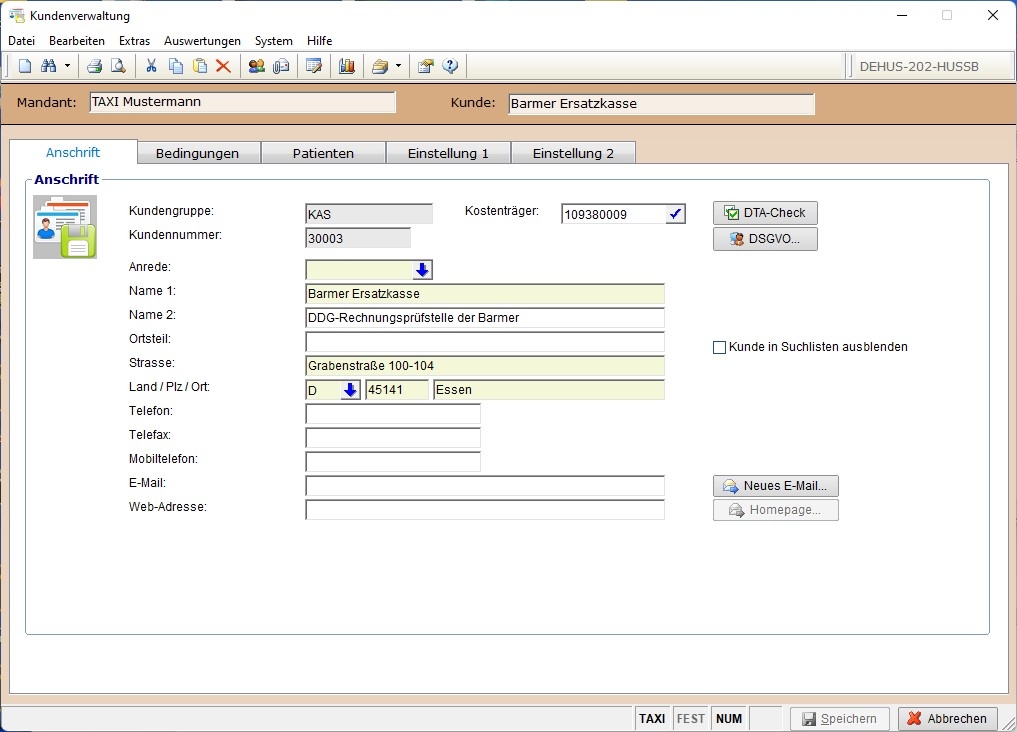1017x732 pixels.
Task: Expand the Anrede dropdown arrow
Action: pyautogui.click(x=422, y=270)
